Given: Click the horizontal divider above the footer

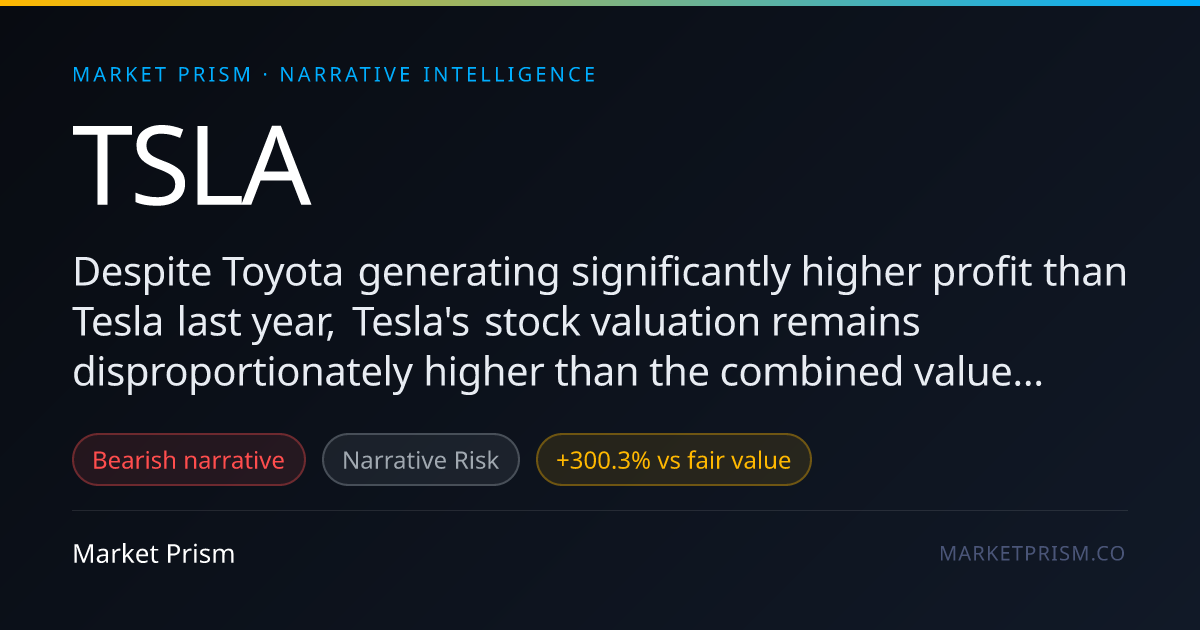Looking at the screenshot, I should [x=600, y=510].
